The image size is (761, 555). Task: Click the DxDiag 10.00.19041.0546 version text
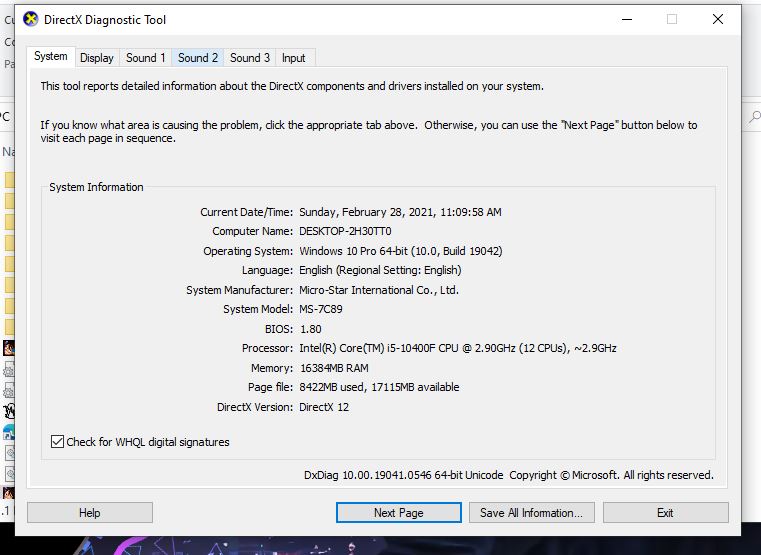403,475
